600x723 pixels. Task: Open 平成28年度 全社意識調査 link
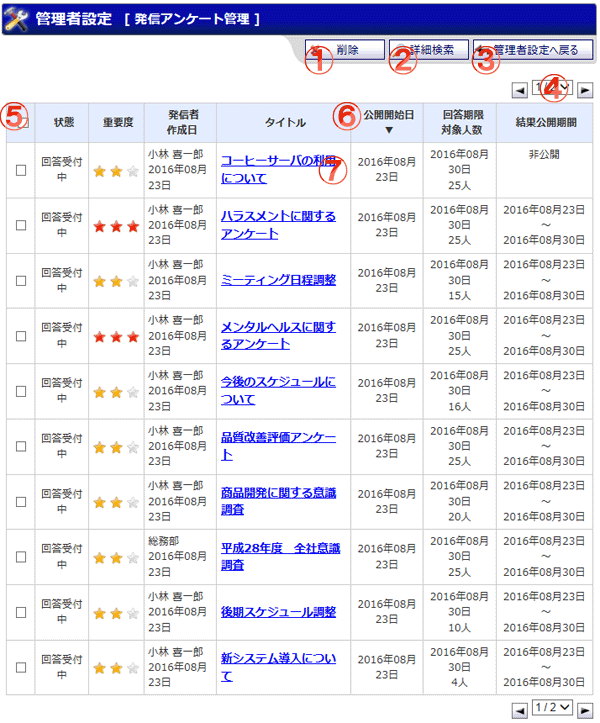(280, 556)
